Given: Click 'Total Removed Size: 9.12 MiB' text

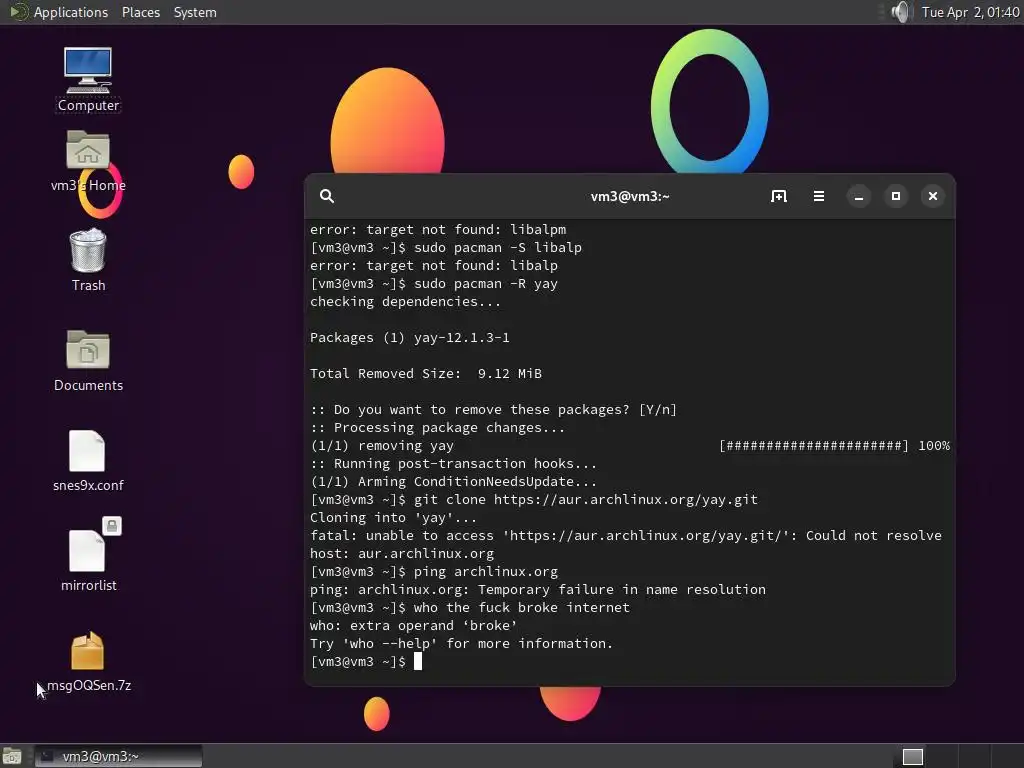Looking at the screenshot, I should click(426, 374).
